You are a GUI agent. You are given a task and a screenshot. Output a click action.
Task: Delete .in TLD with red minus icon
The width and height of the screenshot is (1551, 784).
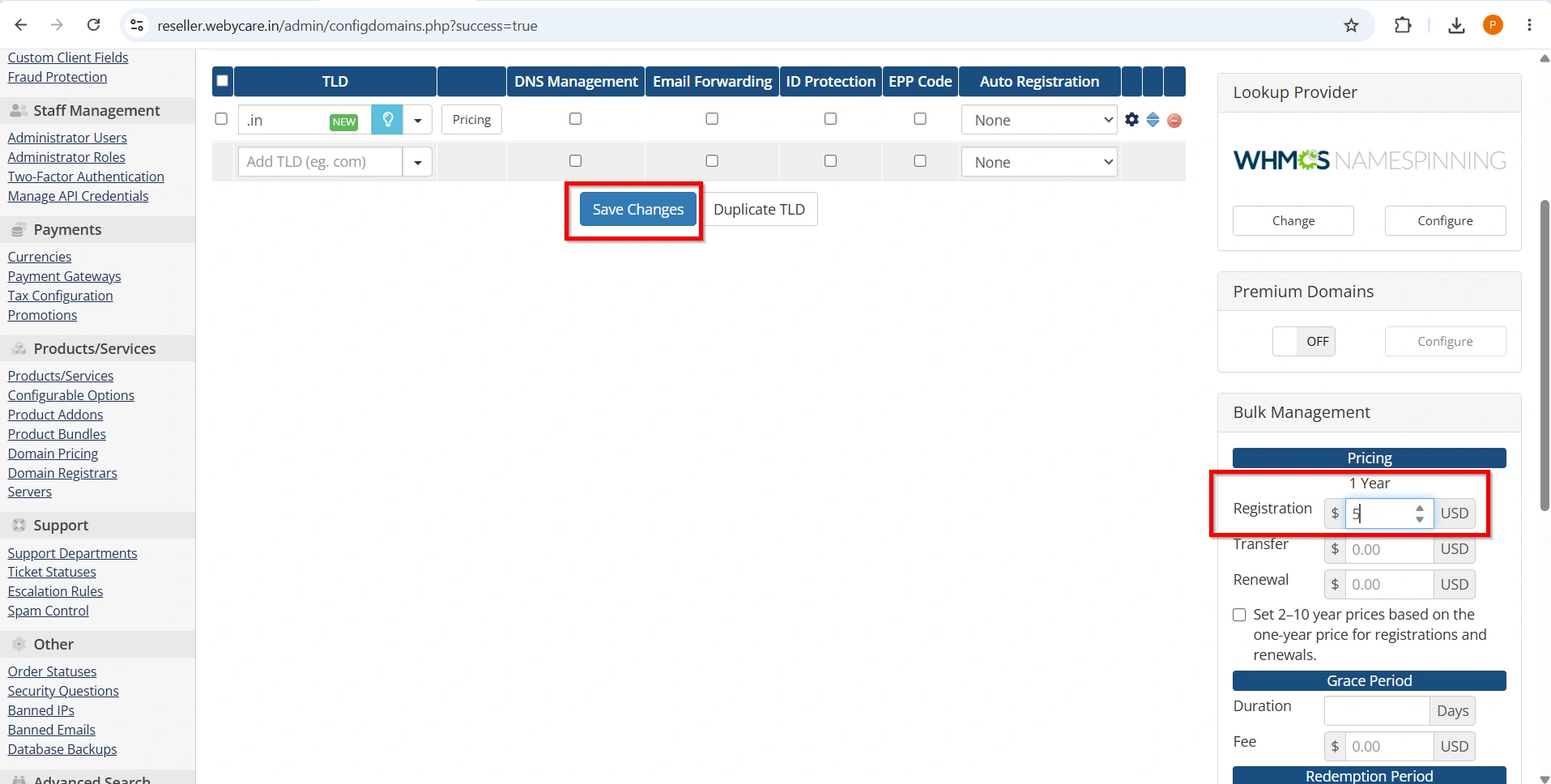coord(1174,121)
